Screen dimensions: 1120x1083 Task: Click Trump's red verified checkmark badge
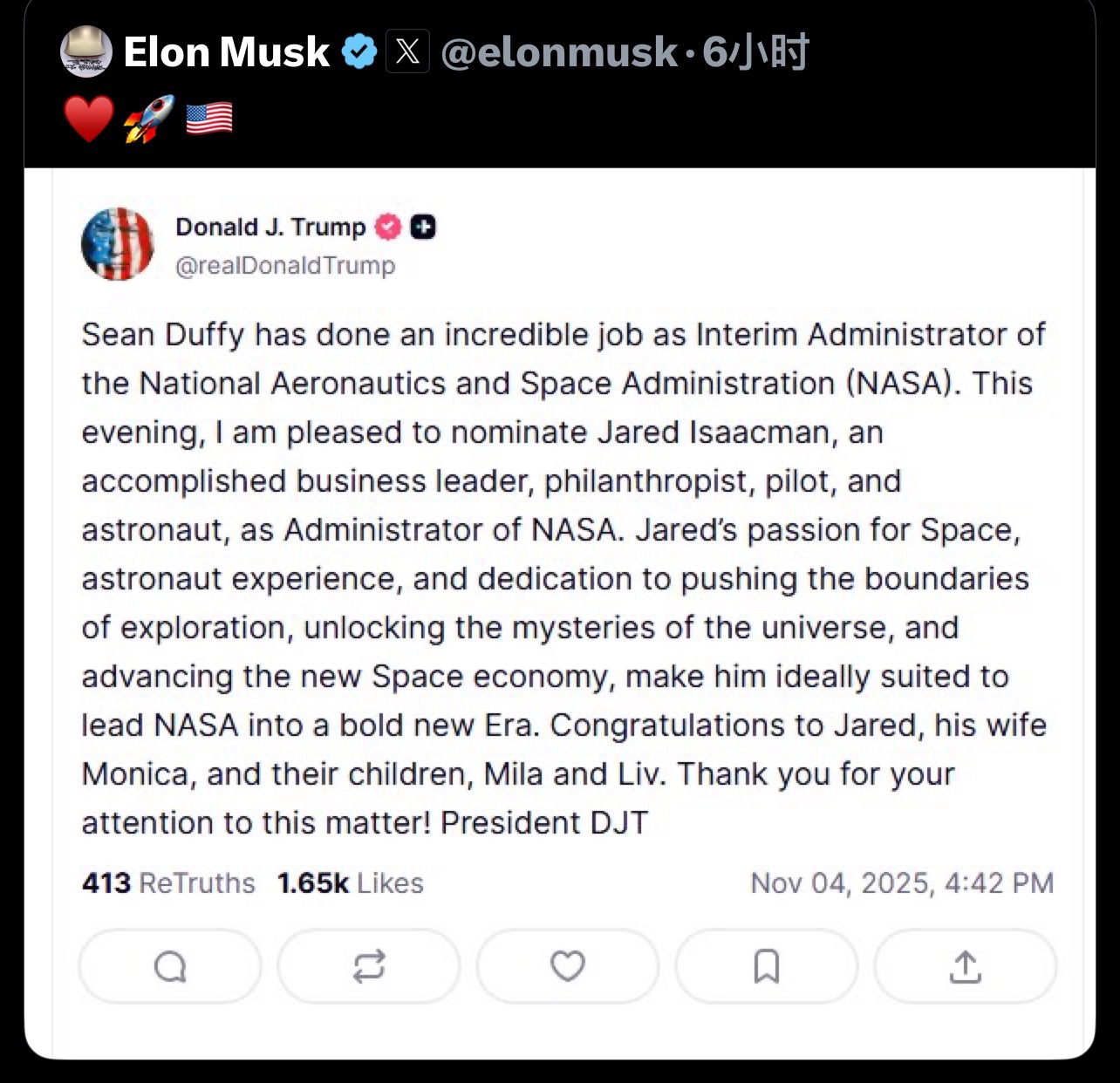[388, 227]
